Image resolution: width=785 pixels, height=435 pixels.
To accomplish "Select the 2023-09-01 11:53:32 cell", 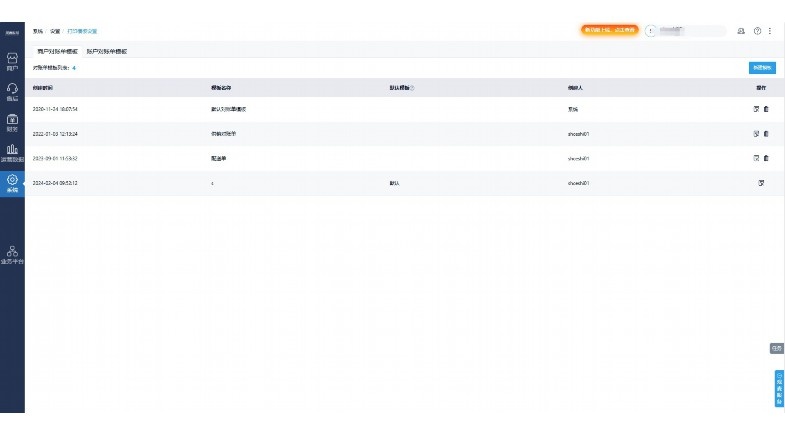I will (55, 159).
